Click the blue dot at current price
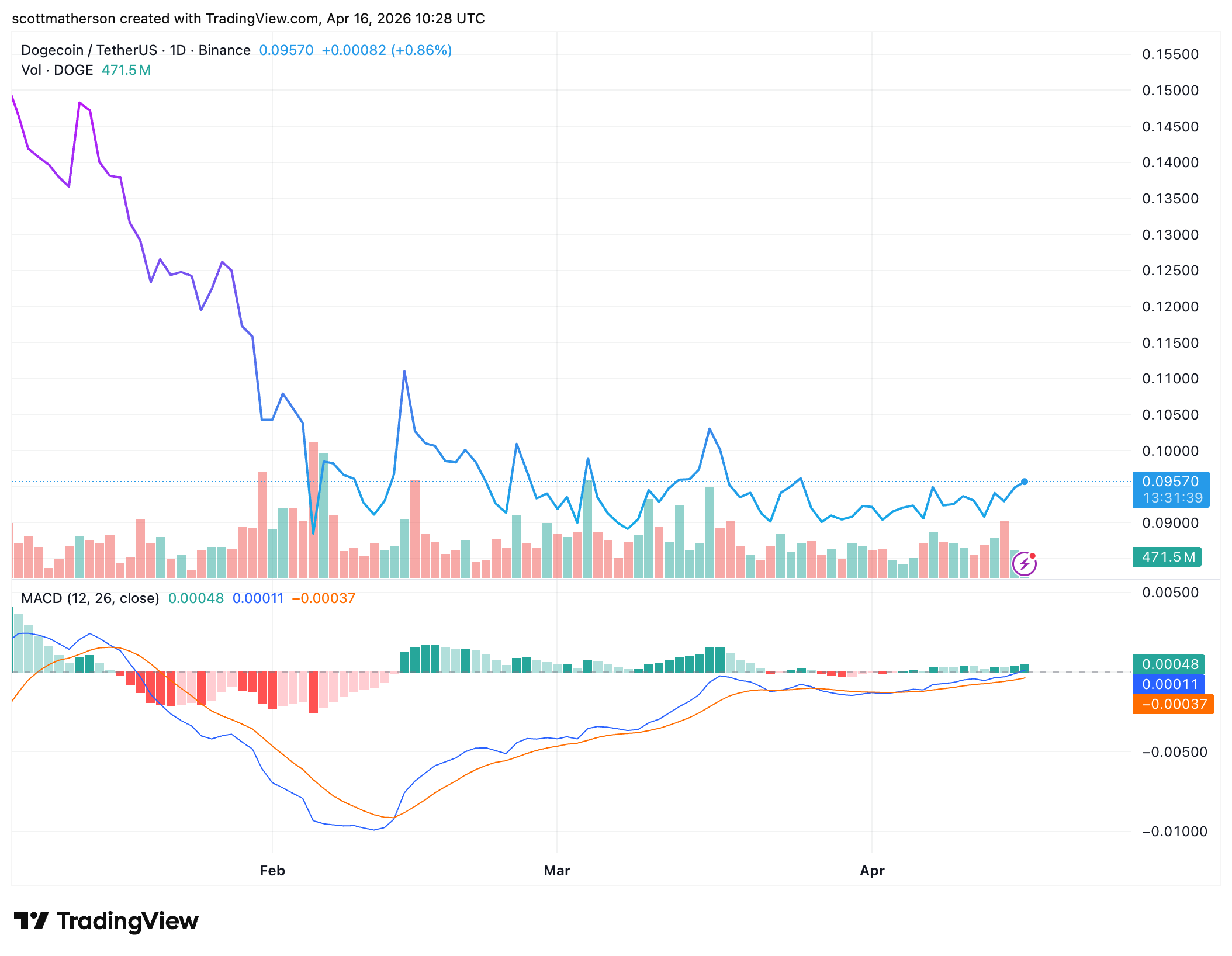The height and width of the screenshot is (956, 1232). (x=1024, y=482)
